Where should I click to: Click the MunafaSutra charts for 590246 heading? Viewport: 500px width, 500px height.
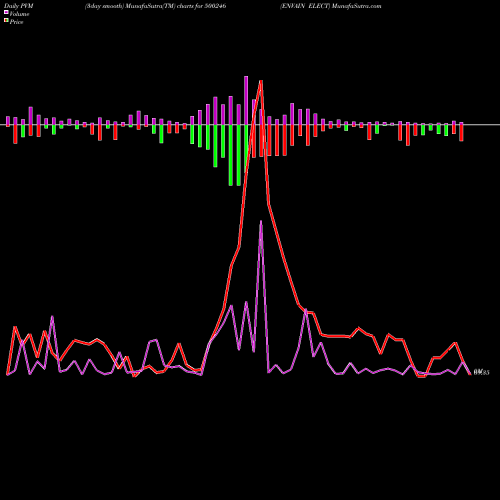(155, 6)
